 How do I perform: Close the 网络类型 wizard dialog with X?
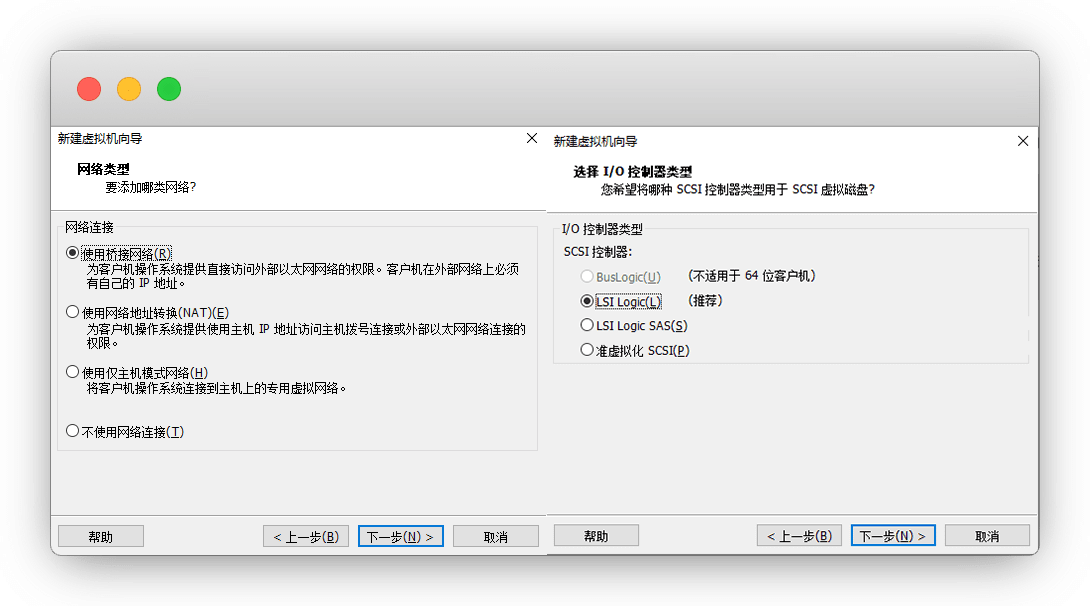tap(532, 139)
